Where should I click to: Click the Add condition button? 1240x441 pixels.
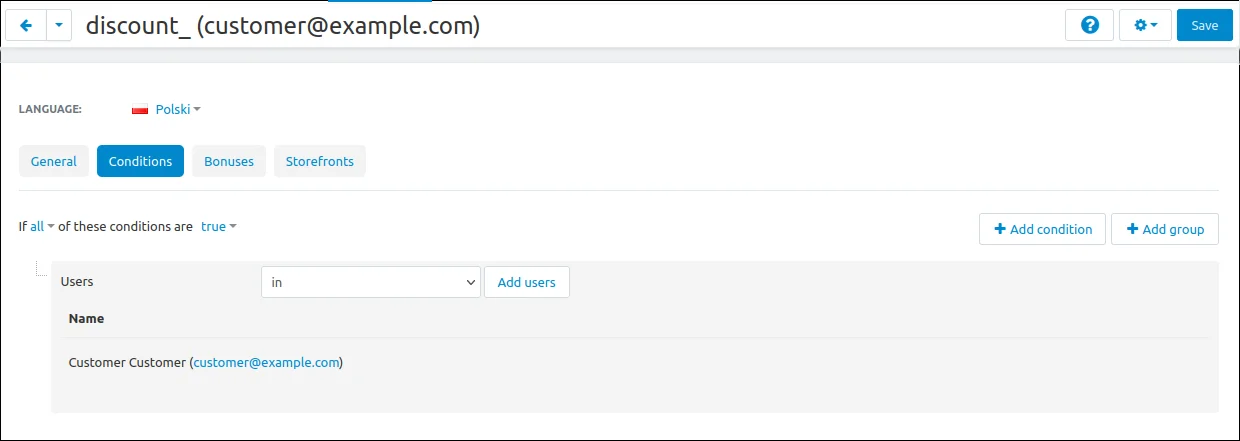1042,229
